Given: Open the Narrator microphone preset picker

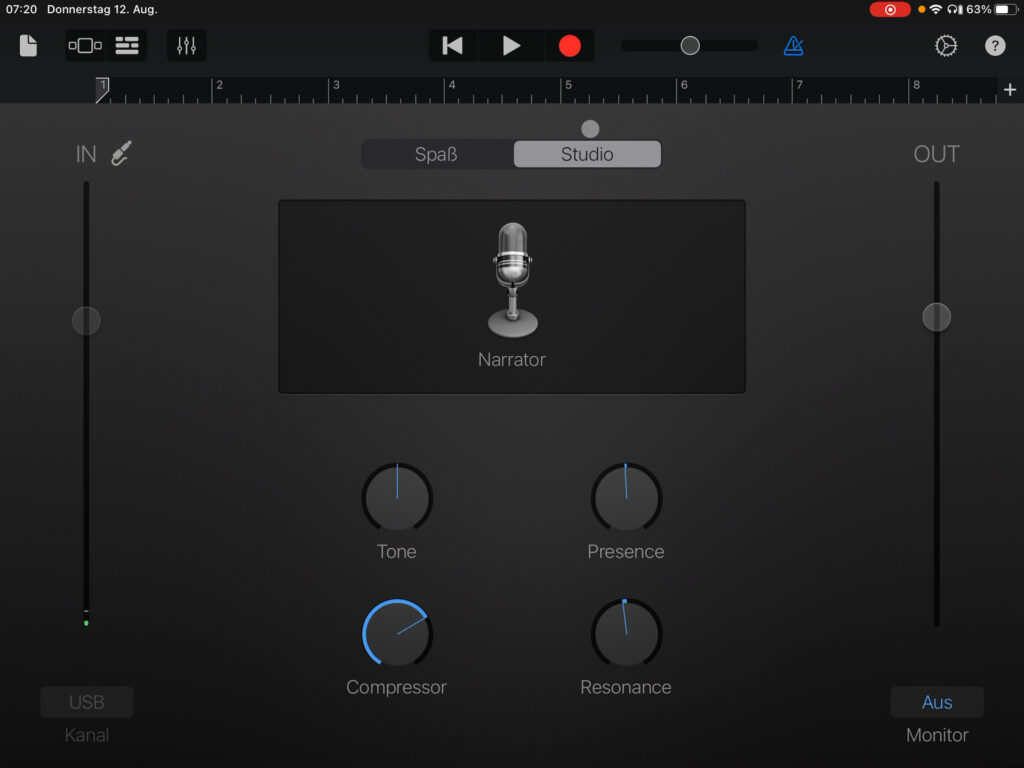Looking at the screenshot, I should tap(512, 296).
